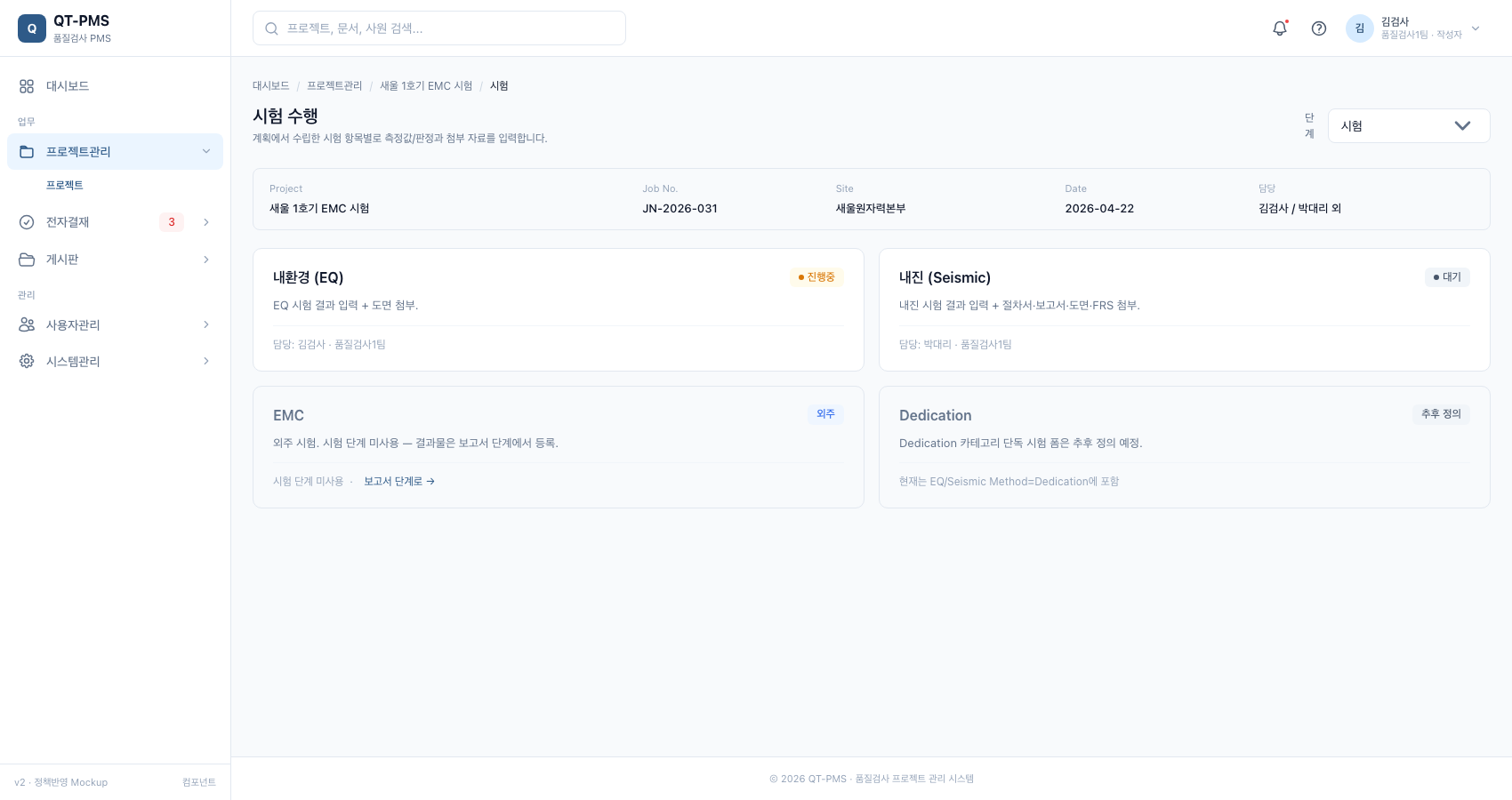Open 사용자관리 in the sidebar

115,324
